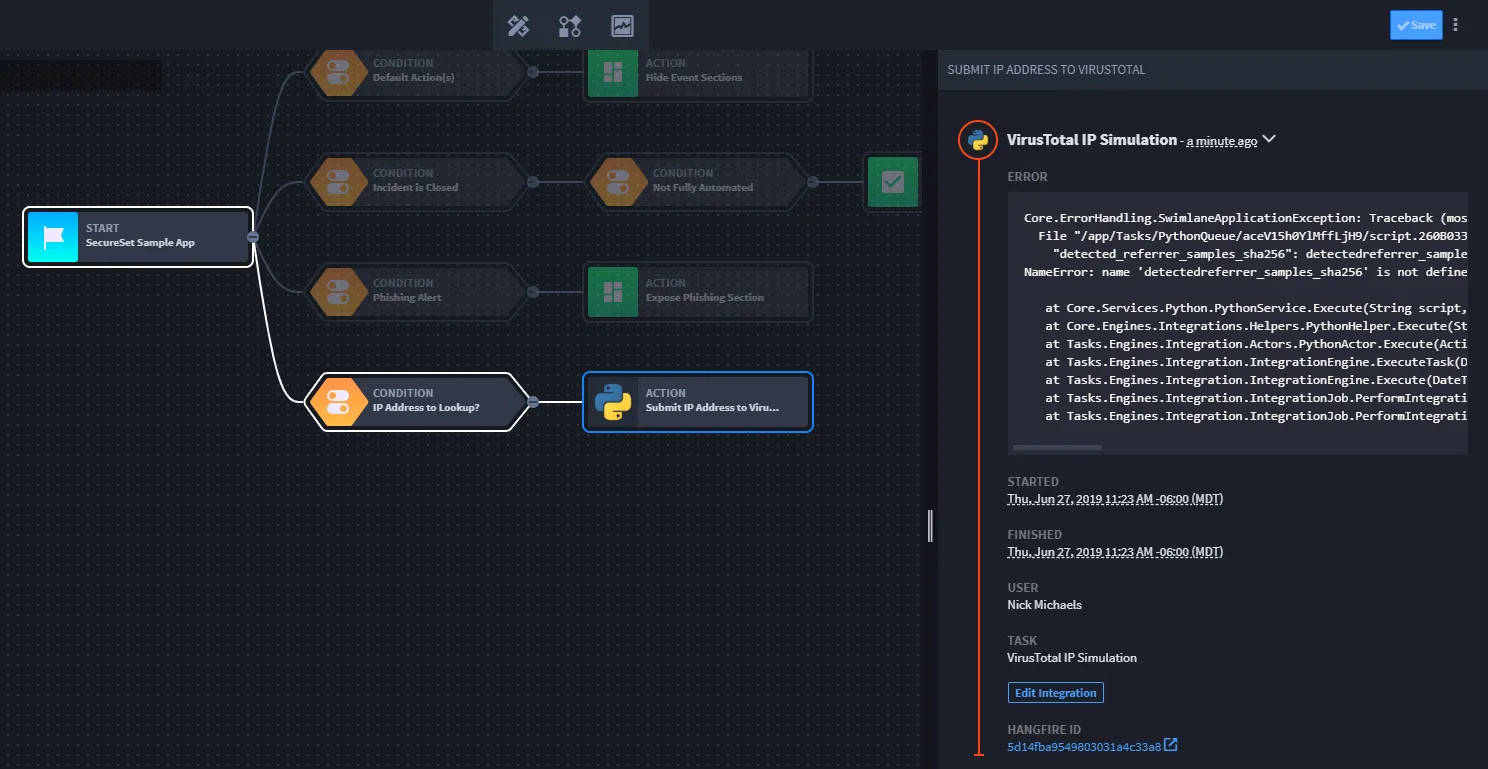Select the Not Fully Automated condition node

click(696, 181)
